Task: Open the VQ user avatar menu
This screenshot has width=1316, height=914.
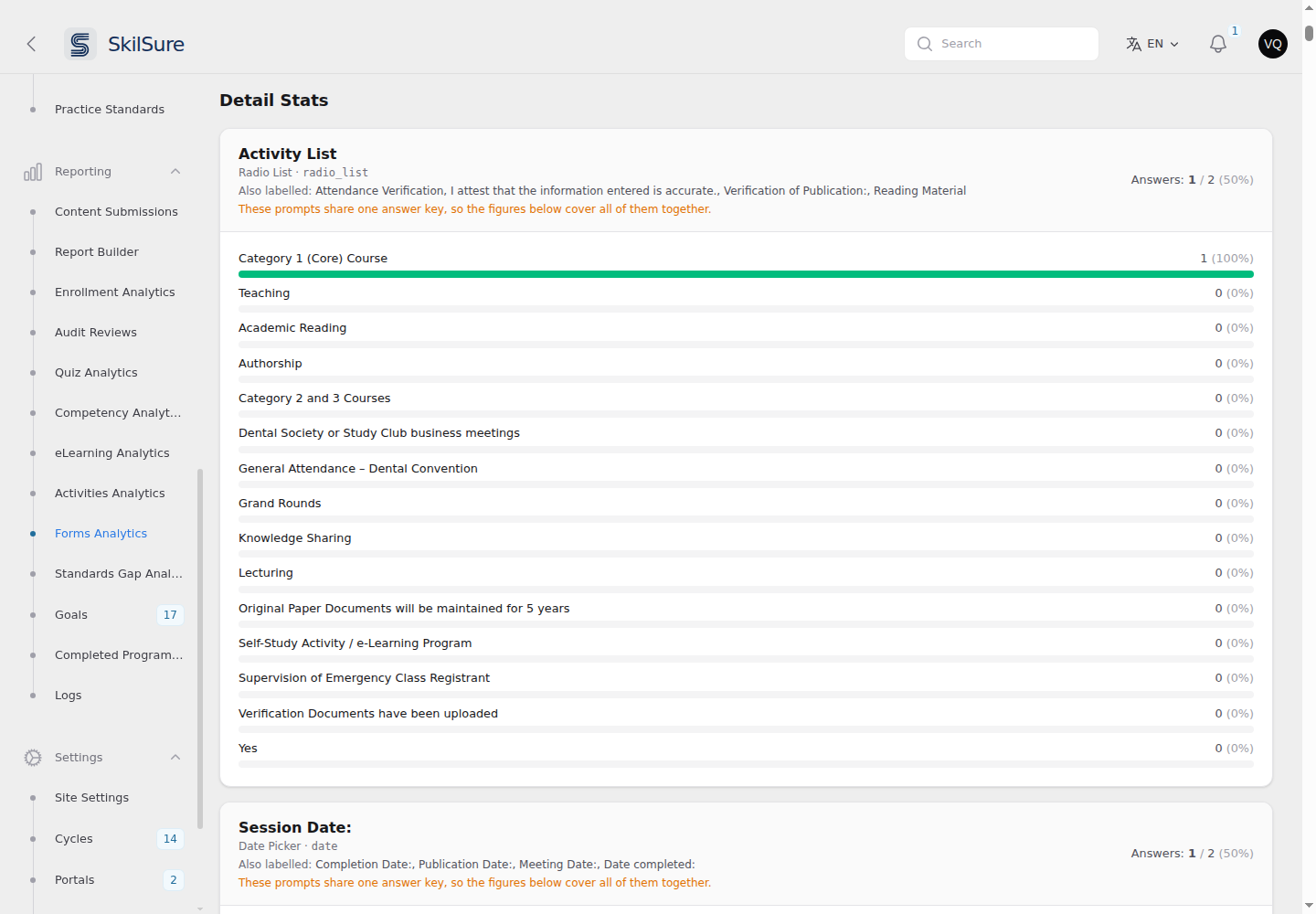Action: point(1273,44)
